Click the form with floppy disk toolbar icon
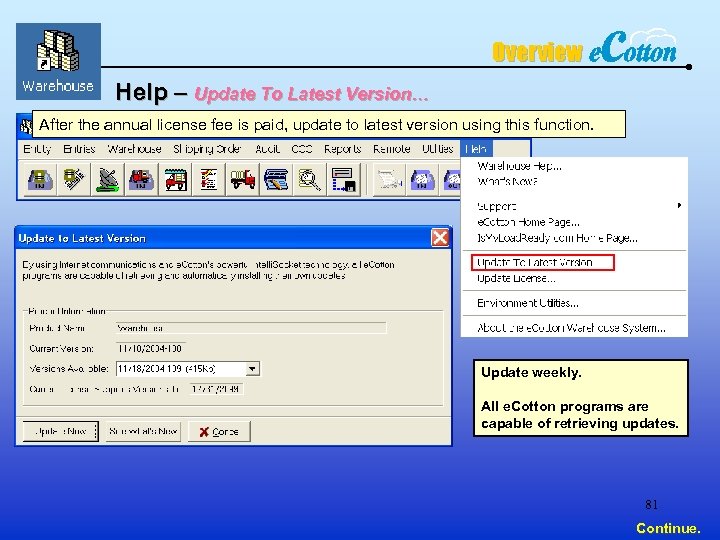The image size is (720, 540). pos(343,179)
